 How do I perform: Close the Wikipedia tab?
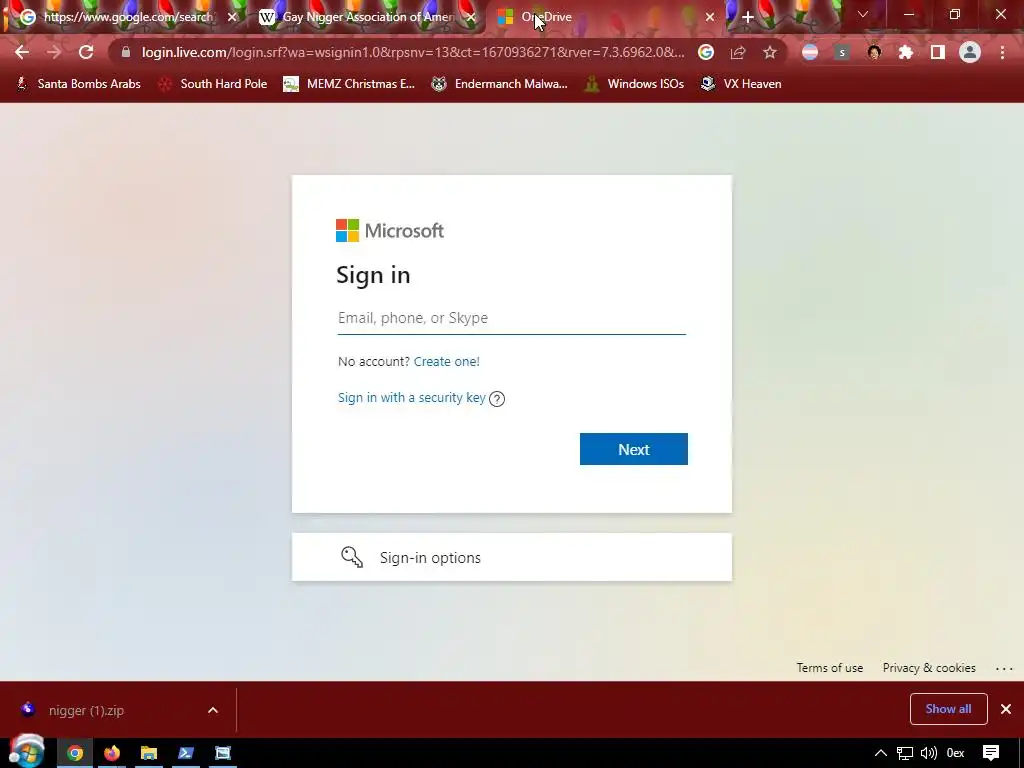coord(471,17)
